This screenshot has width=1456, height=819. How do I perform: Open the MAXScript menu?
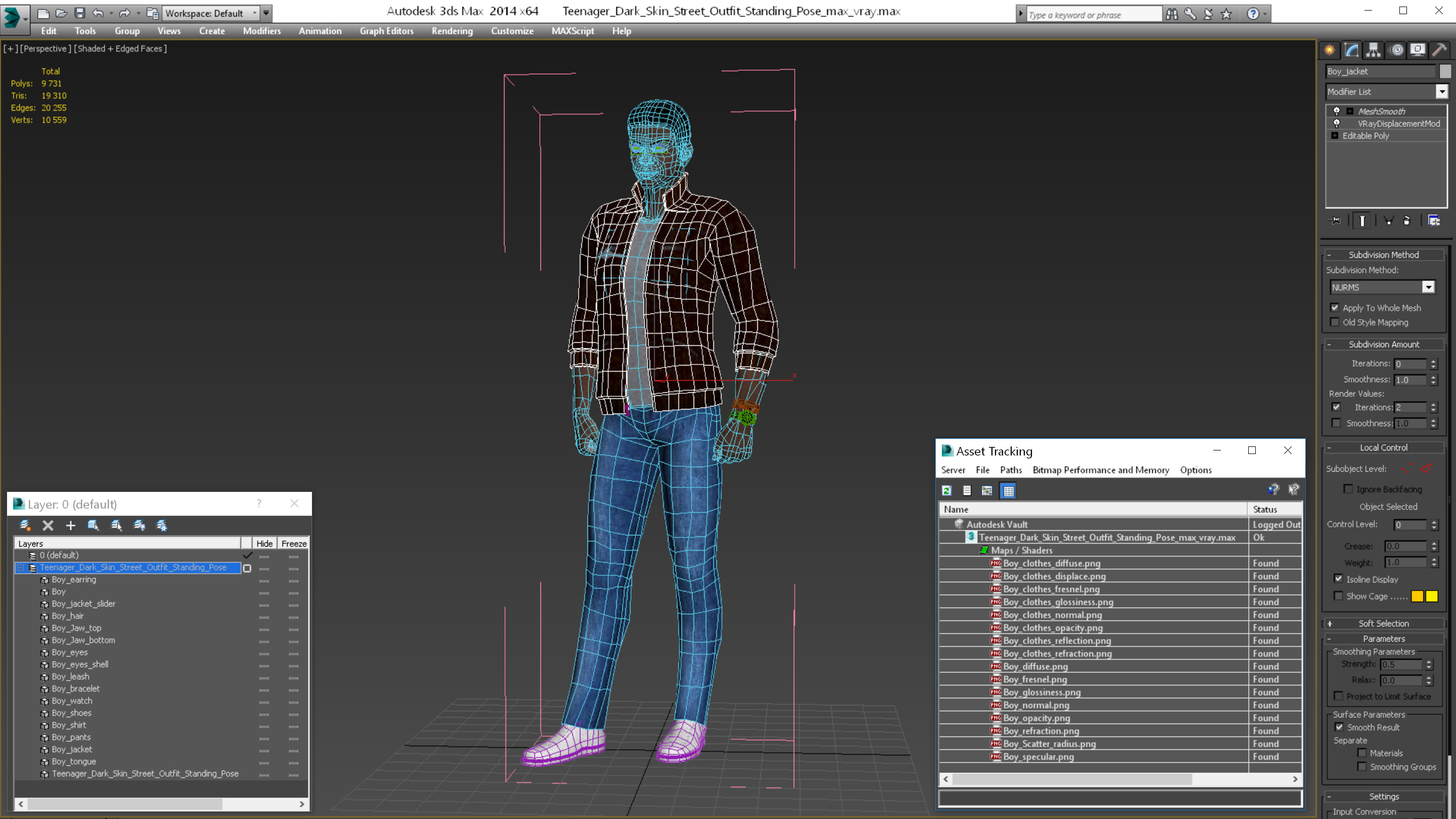pyautogui.click(x=573, y=31)
